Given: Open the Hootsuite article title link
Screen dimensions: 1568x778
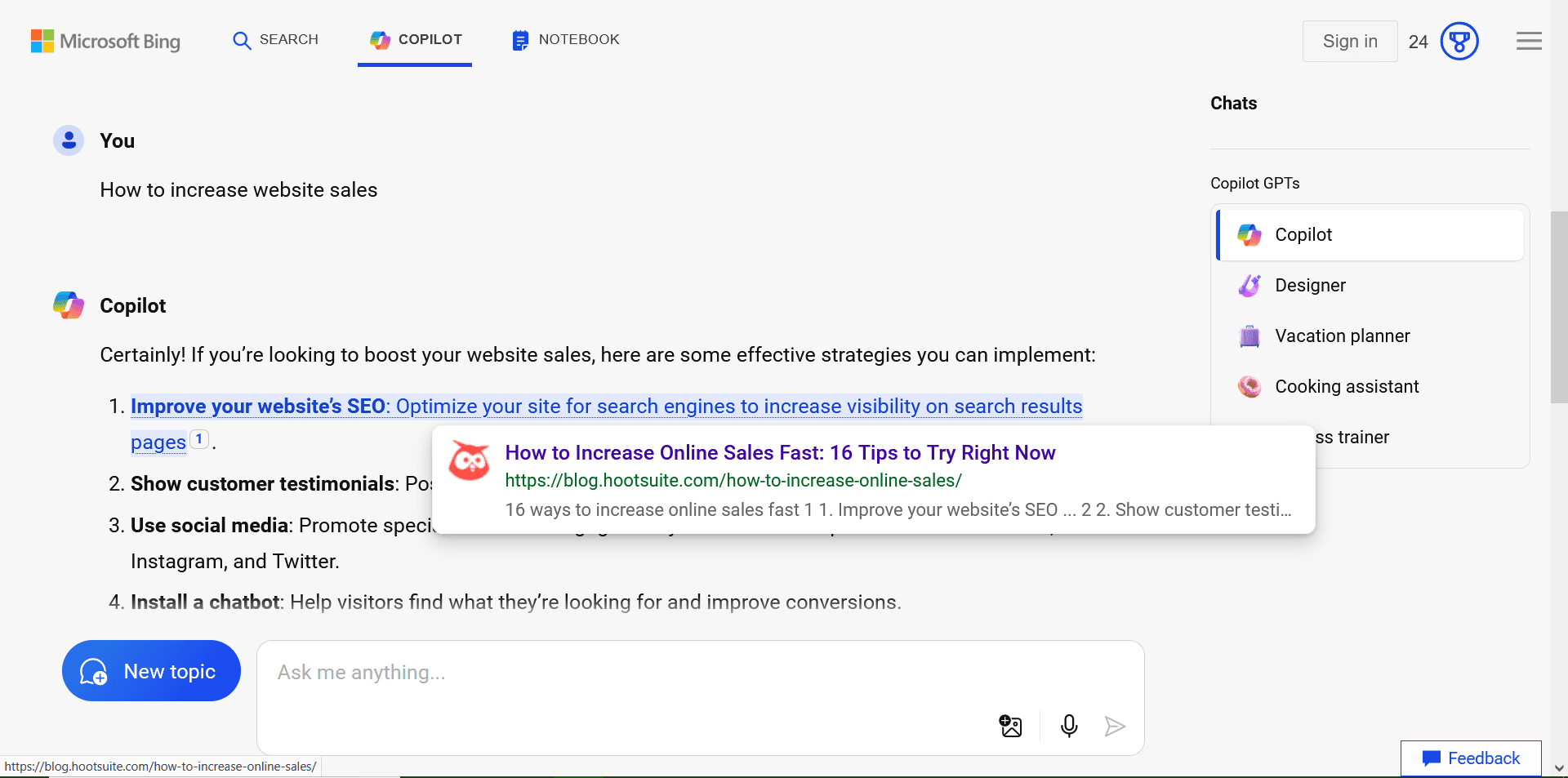Looking at the screenshot, I should 780,453.
